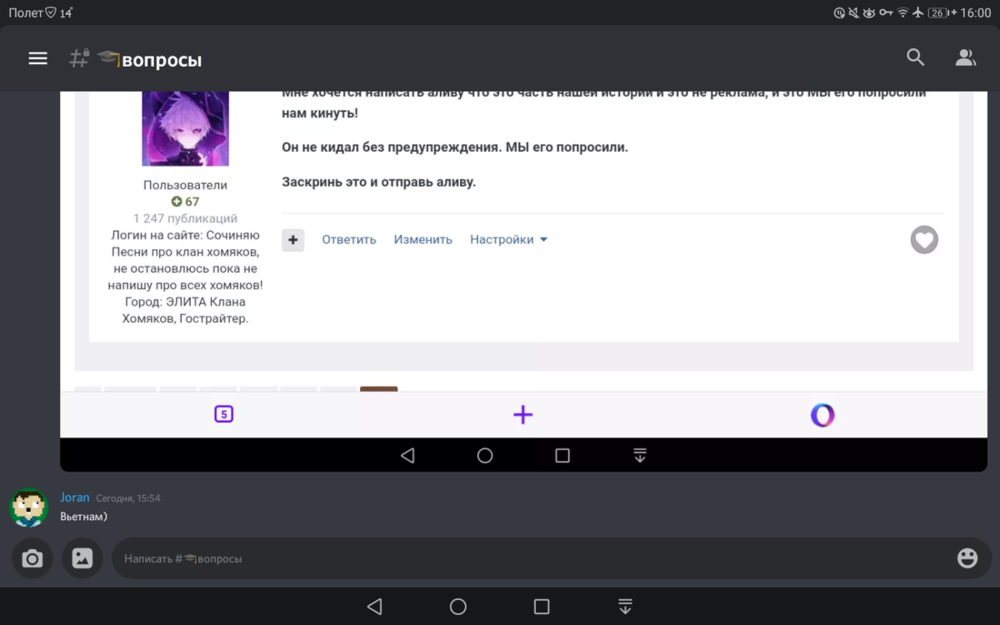Show the members list icon
1000x625 pixels.
tap(965, 58)
